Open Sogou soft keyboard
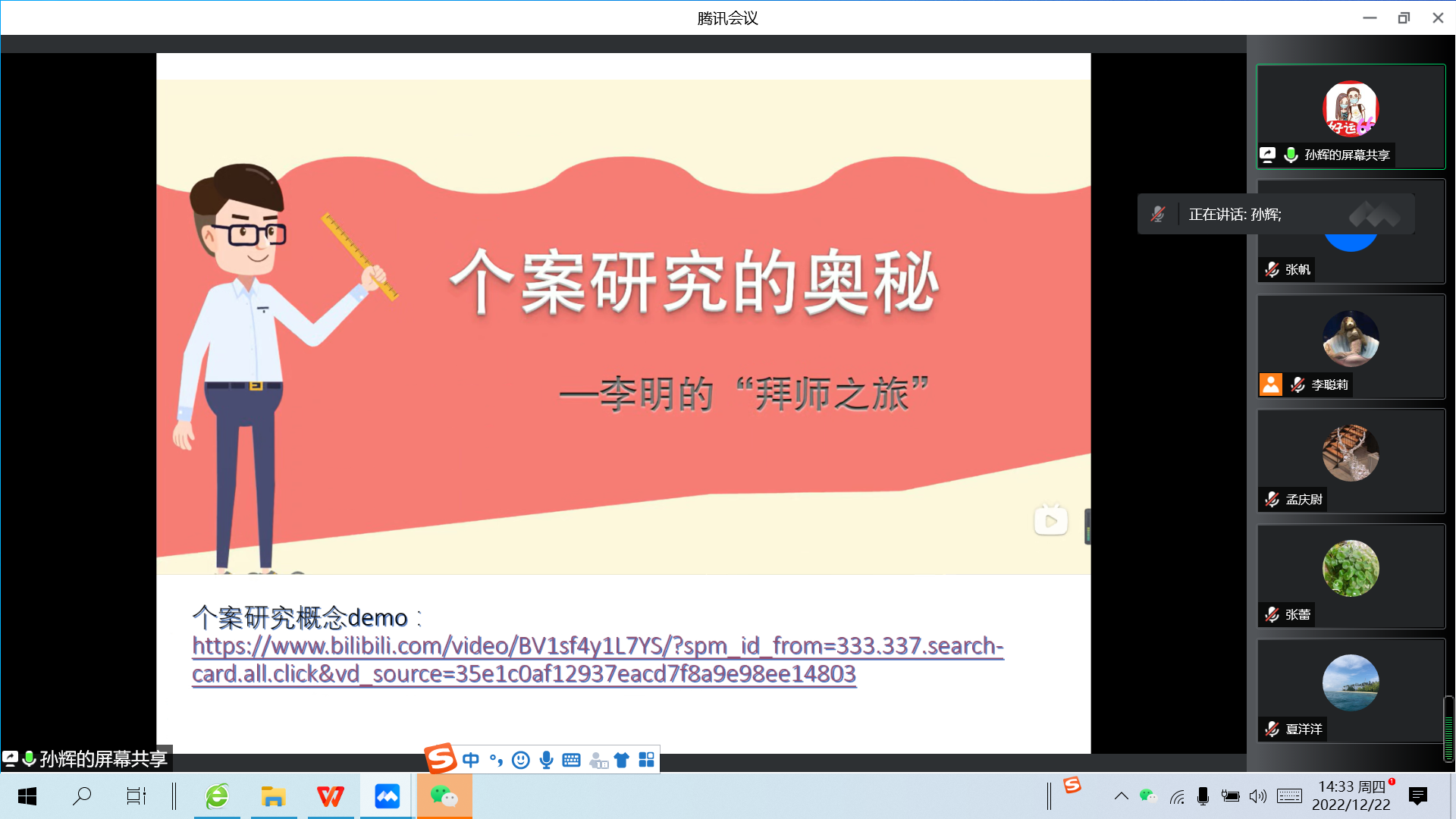1456x819 pixels. click(571, 760)
